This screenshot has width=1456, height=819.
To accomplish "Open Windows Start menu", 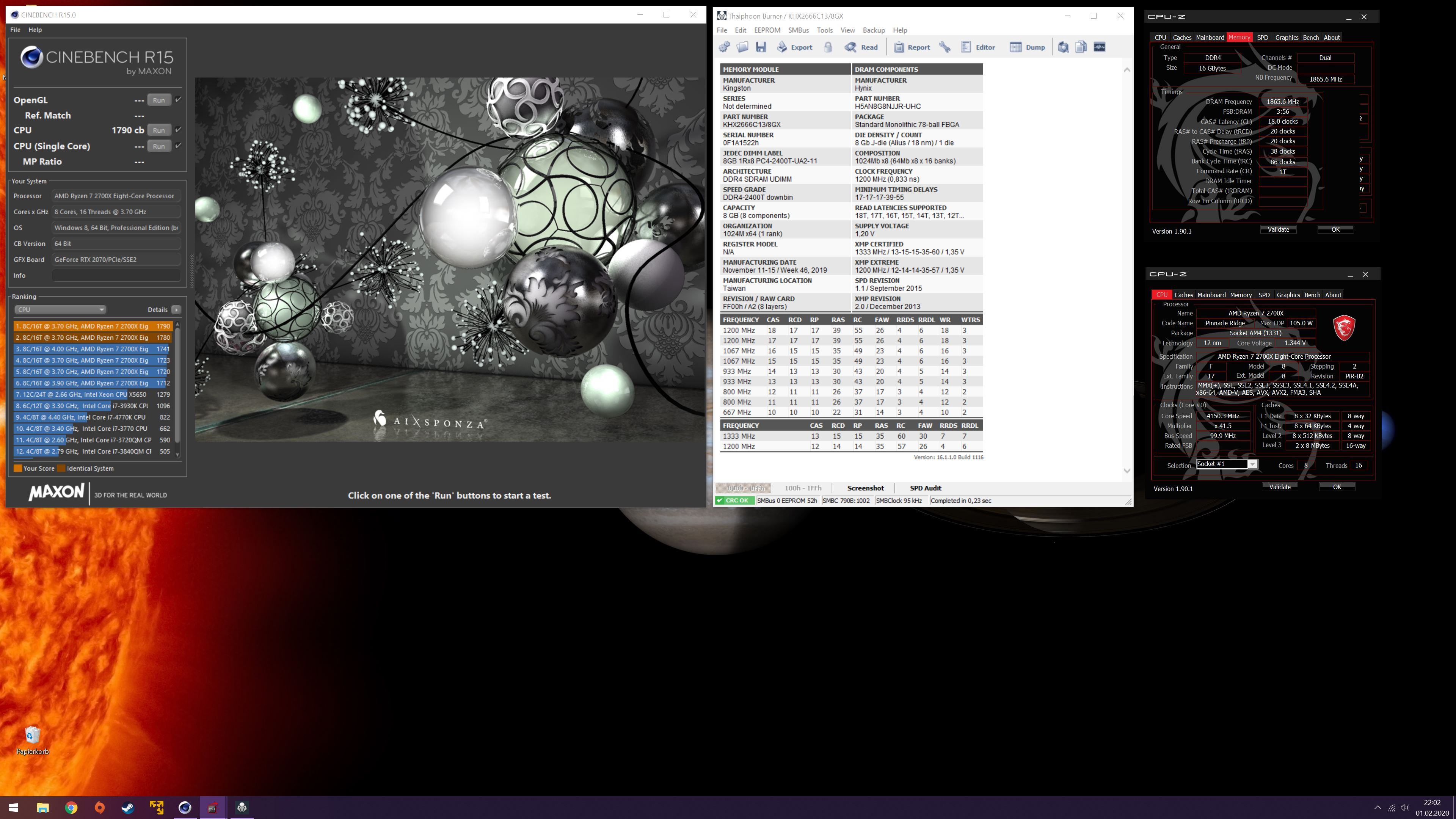I will coord(14,808).
